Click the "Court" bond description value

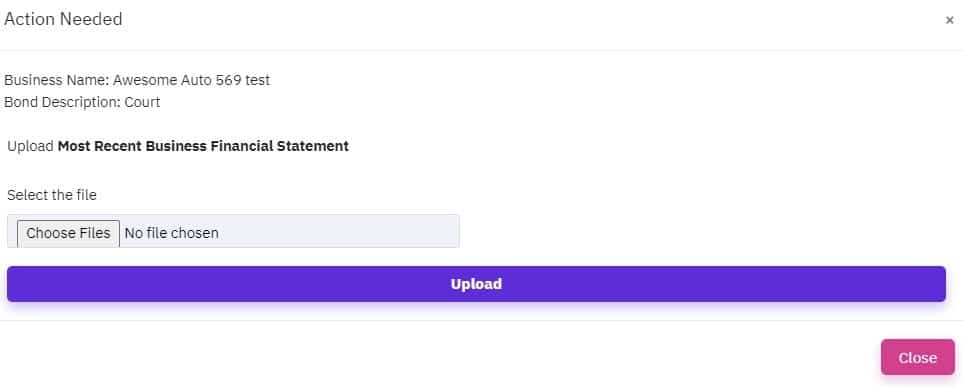click(142, 102)
